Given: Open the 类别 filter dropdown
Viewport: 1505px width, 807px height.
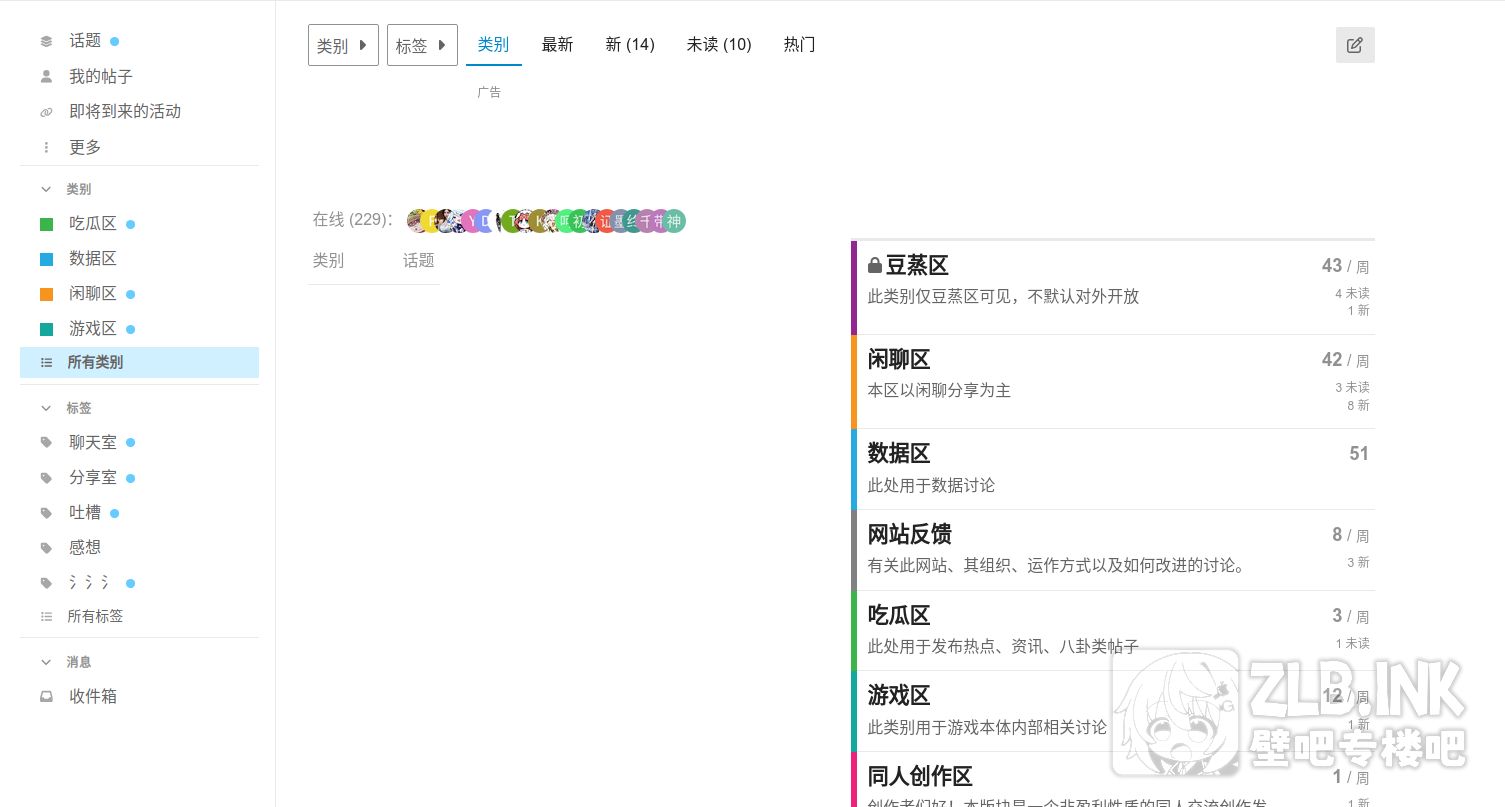Looking at the screenshot, I should [x=343, y=45].
